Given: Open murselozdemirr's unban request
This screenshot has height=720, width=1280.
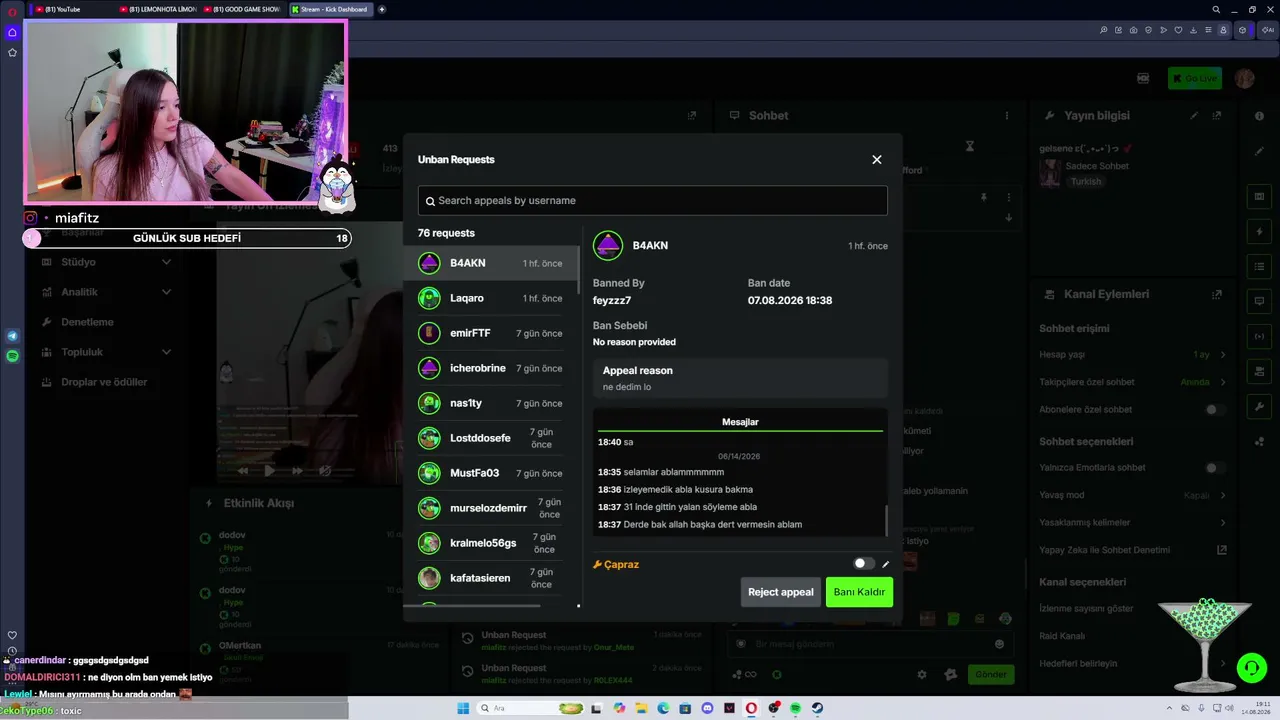Looking at the screenshot, I should click(491, 508).
